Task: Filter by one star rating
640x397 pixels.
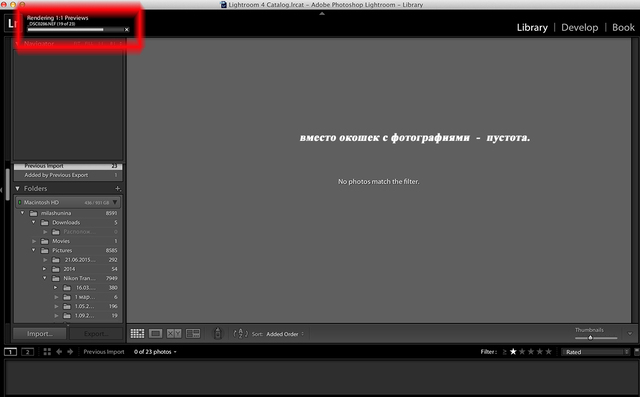Action: 513,352
